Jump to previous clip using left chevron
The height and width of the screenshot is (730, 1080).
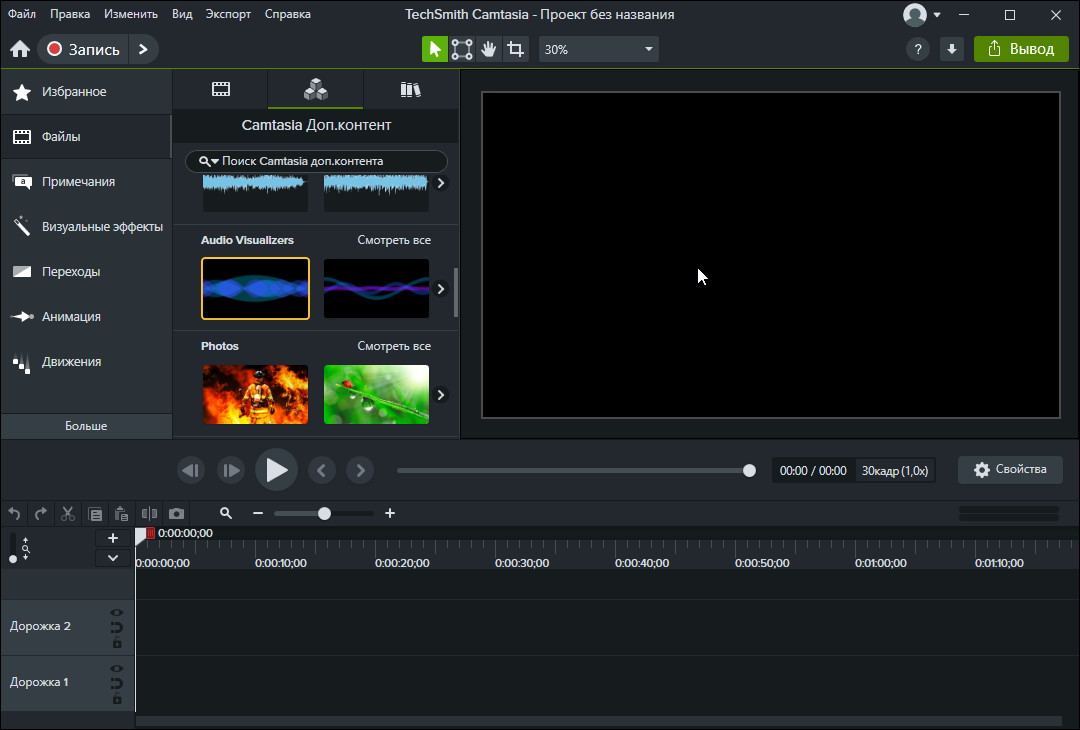coord(321,470)
